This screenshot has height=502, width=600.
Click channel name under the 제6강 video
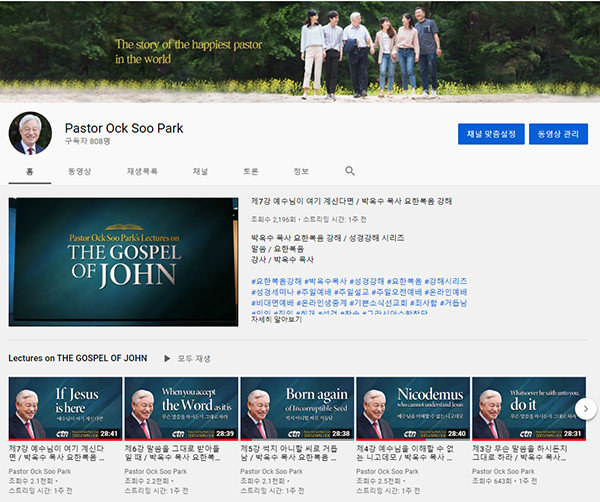156,471
